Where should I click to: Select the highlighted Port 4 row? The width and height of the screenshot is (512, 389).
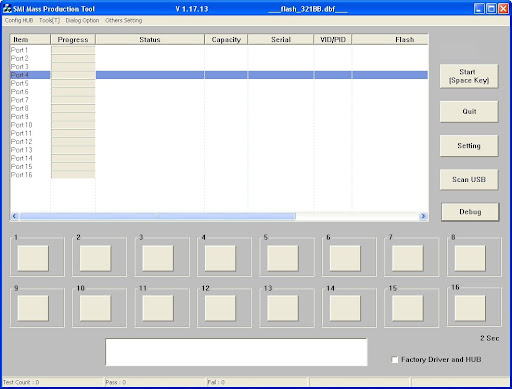(x=219, y=75)
